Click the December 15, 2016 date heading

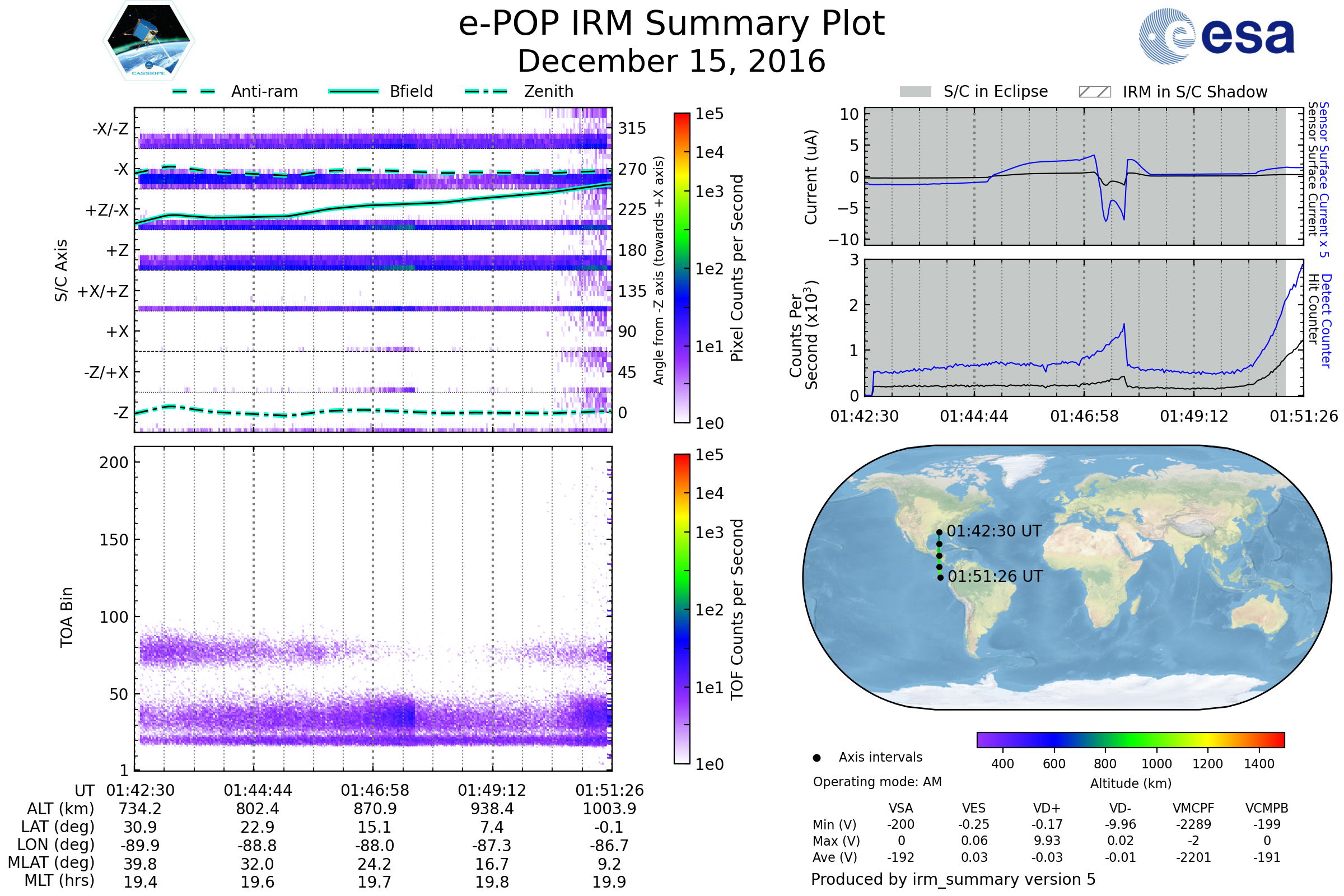pos(671,62)
